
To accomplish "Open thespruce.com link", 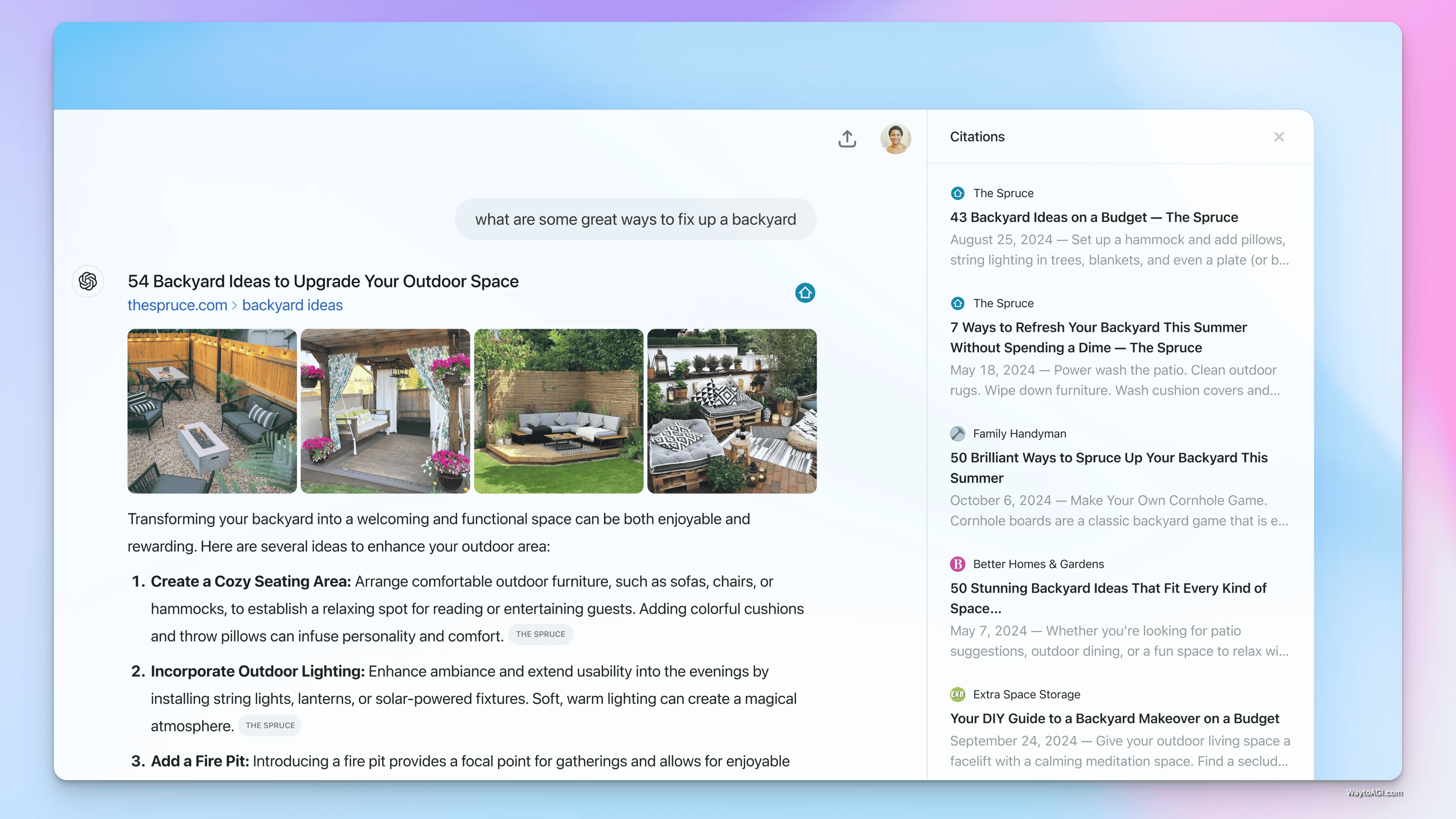I will 177,305.
